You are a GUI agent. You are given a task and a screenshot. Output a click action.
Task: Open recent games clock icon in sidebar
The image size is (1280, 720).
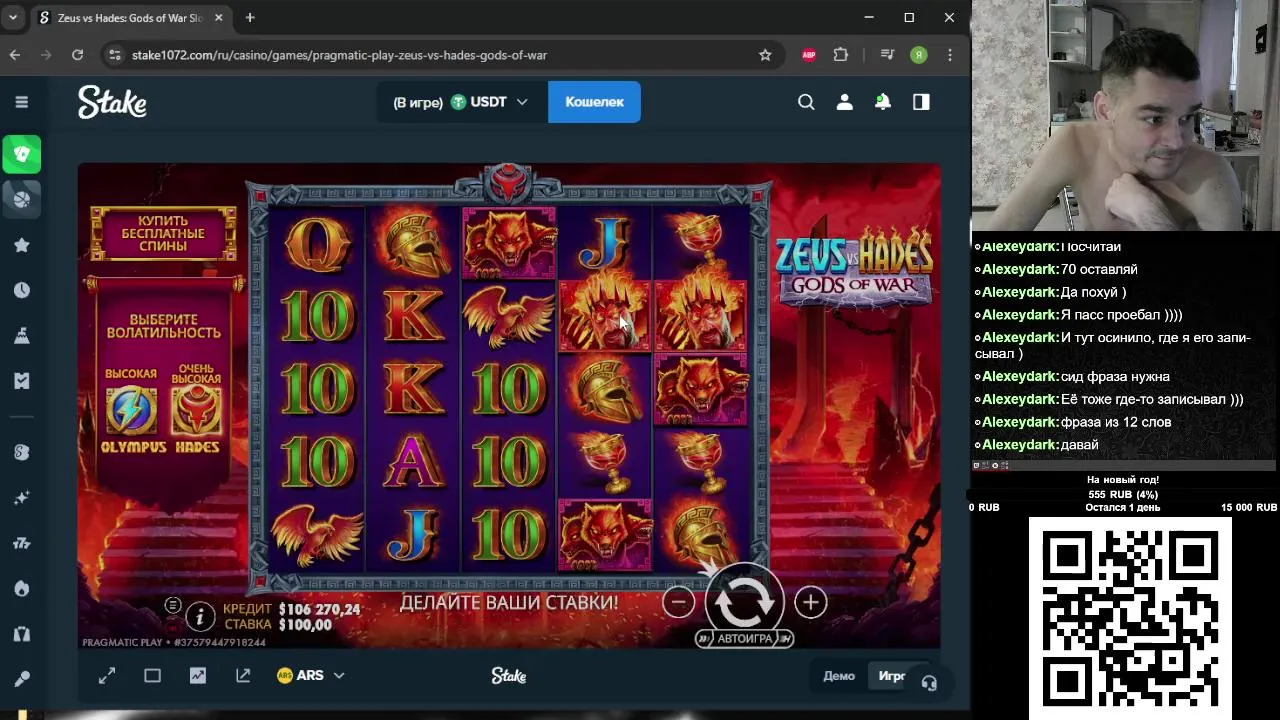pyautogui.click(x=21, y=290)
